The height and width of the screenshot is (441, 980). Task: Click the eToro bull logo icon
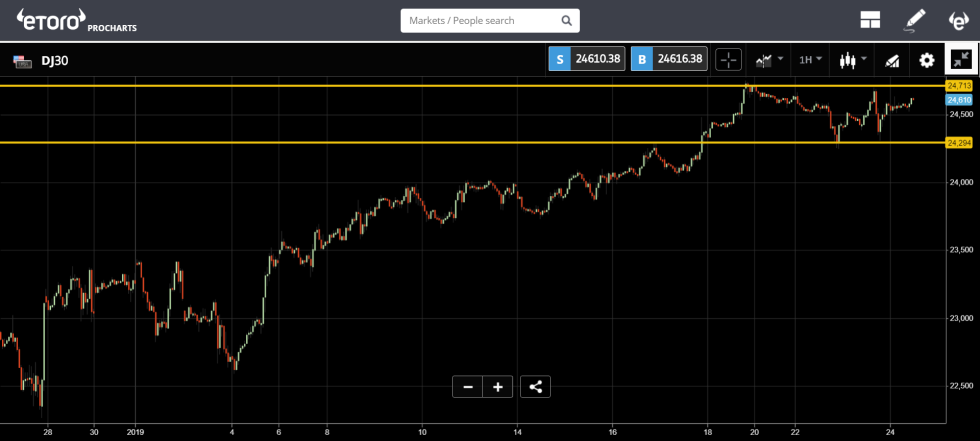click(x=957, y=20)
